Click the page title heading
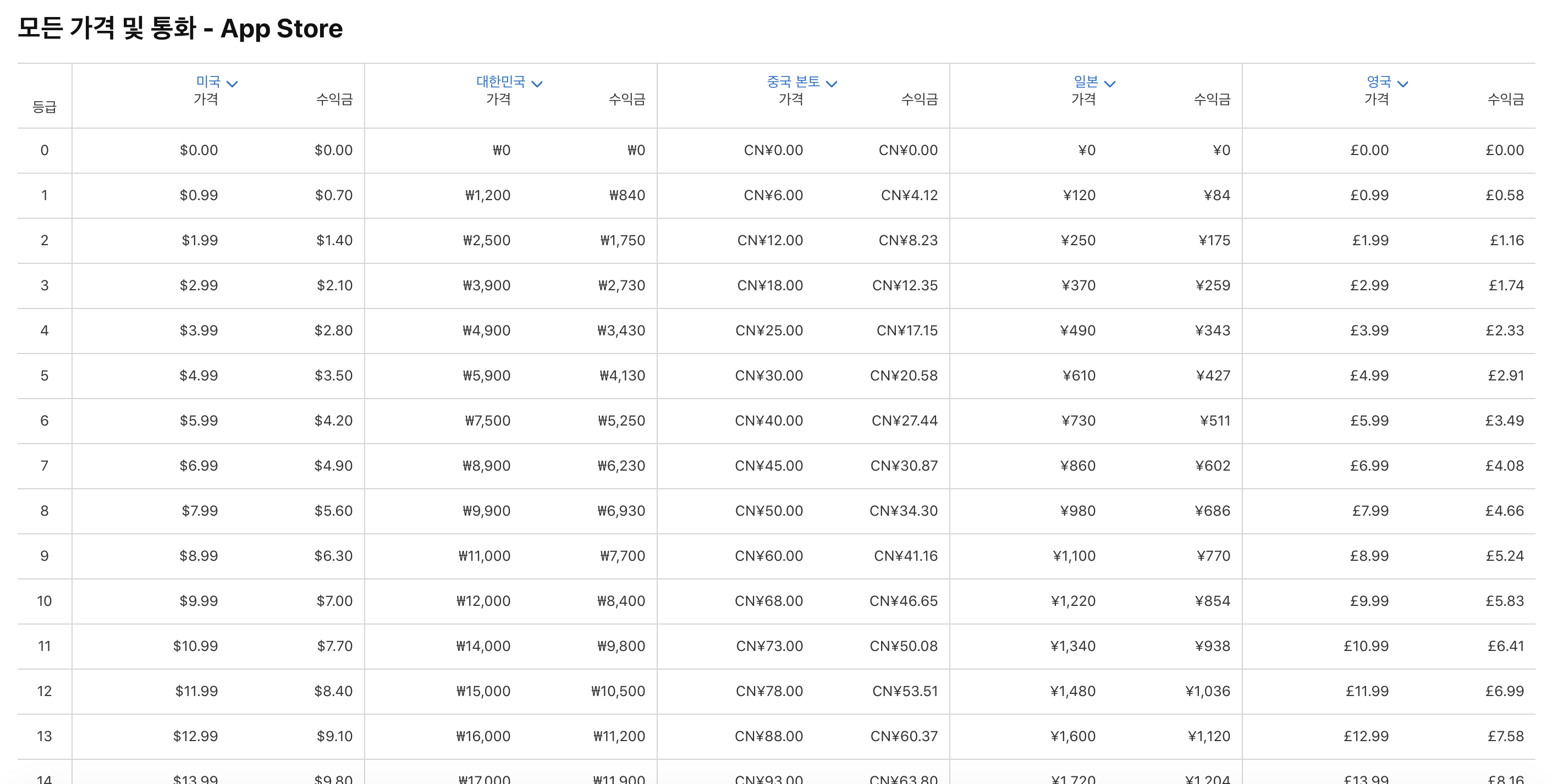 pos(180,28)
